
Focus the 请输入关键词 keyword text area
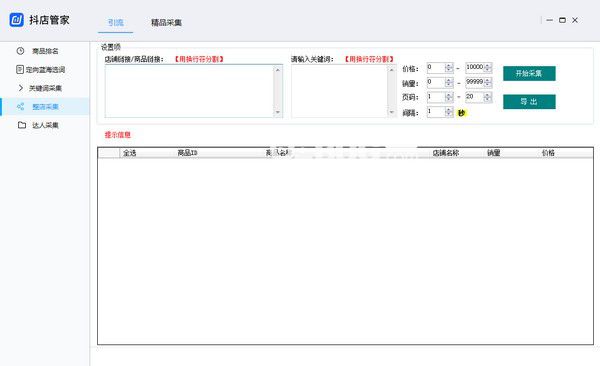[339, 91]
